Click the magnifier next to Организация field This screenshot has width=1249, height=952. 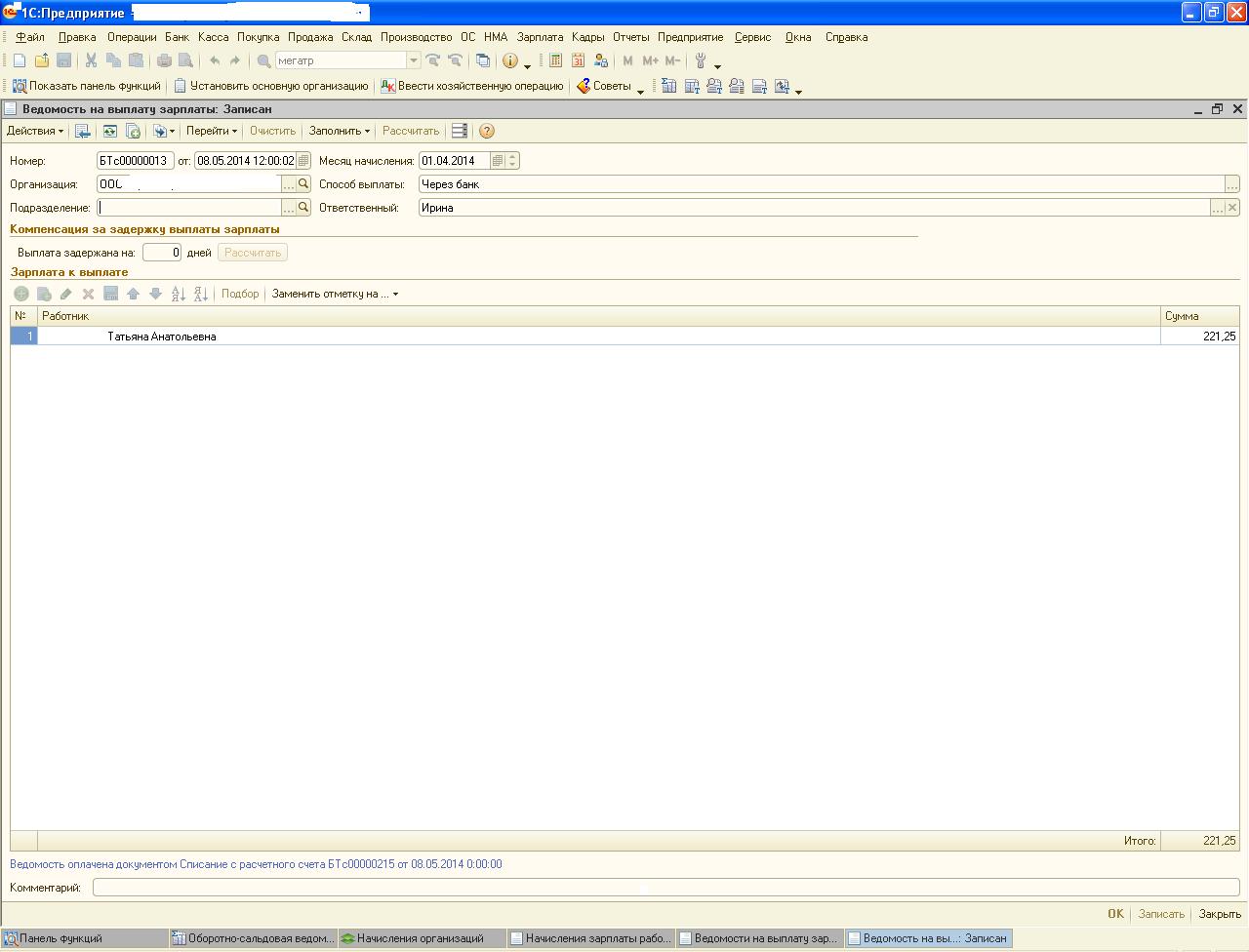click(303, 184)
